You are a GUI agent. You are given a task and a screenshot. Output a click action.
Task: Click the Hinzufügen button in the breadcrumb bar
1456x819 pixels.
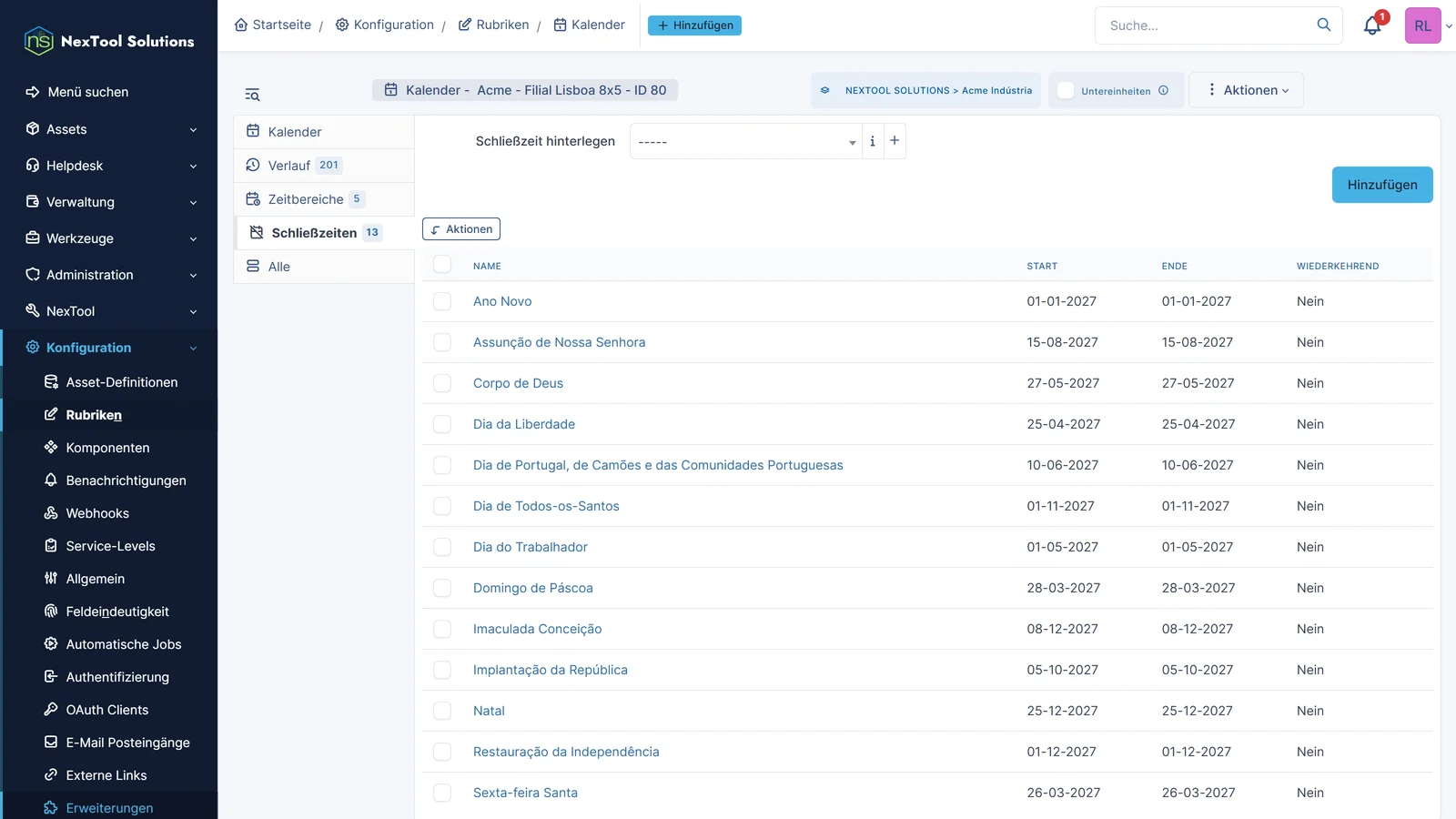pyautogui.click(x=694, y=25)
